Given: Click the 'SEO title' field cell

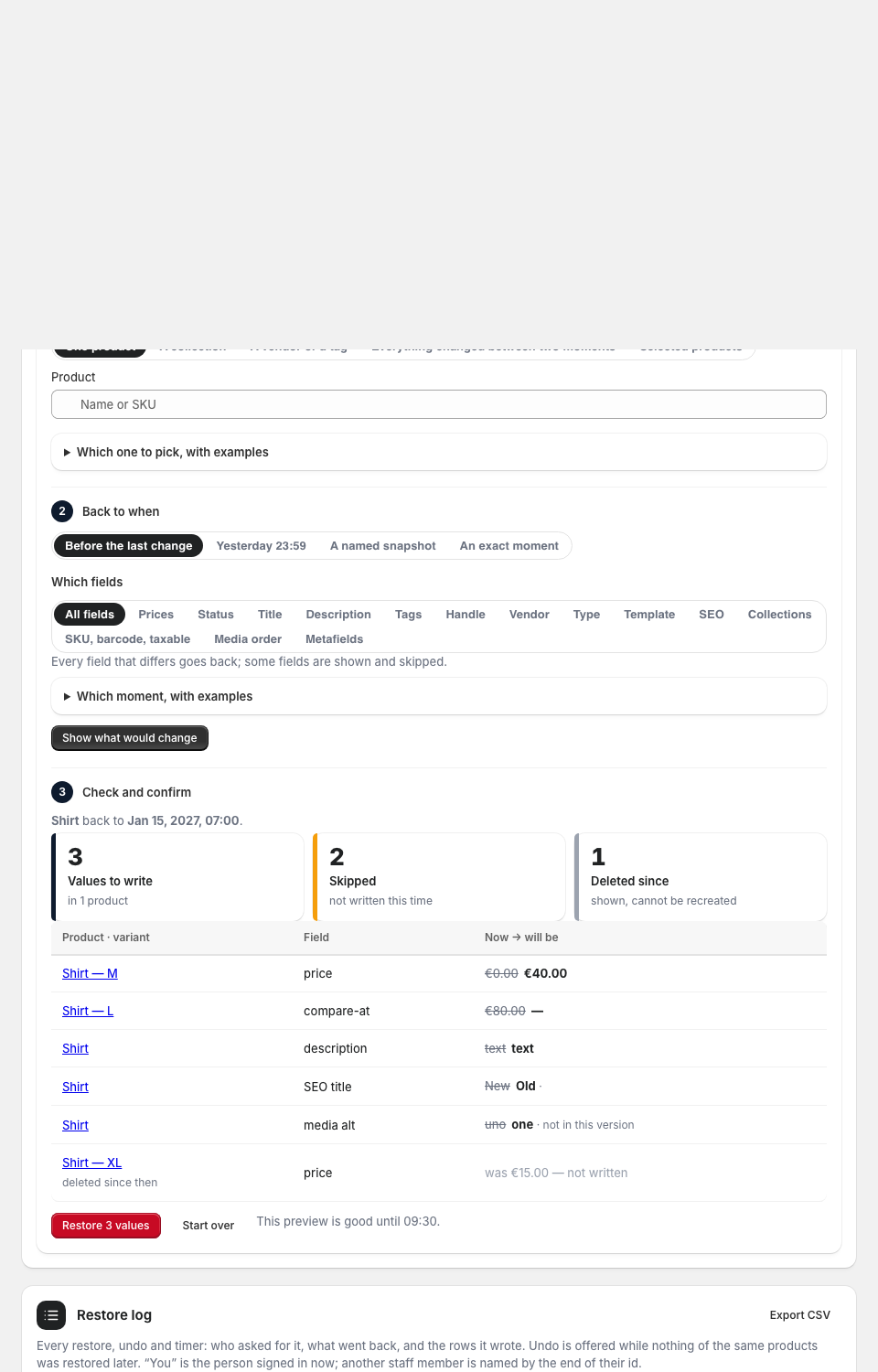Looking at the screenshot, I should [327, 1087].
